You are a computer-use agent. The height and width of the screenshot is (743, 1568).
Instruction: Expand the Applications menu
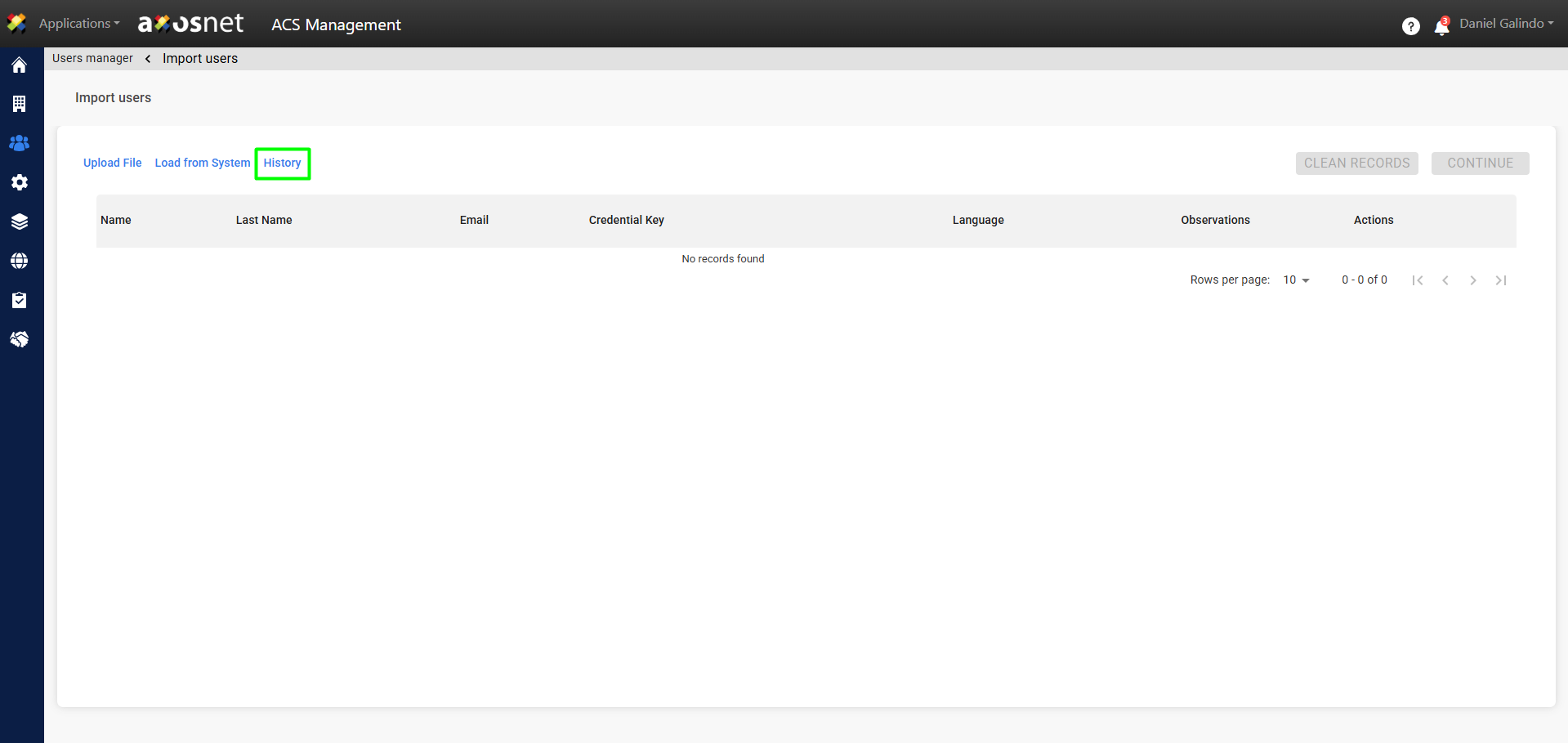tap(78, 24)
